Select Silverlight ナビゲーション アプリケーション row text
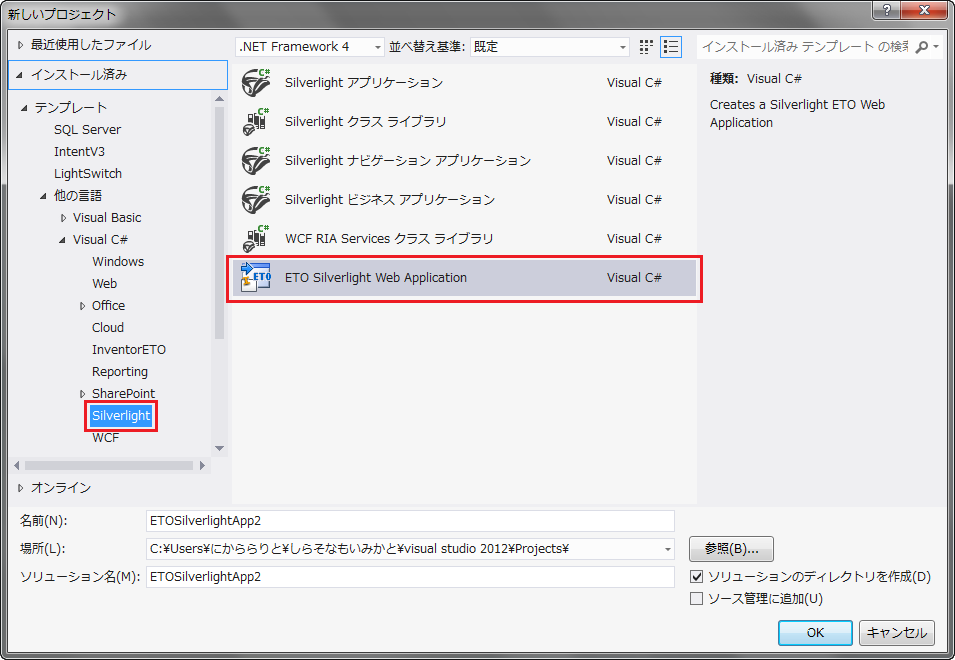 (407, 161)
